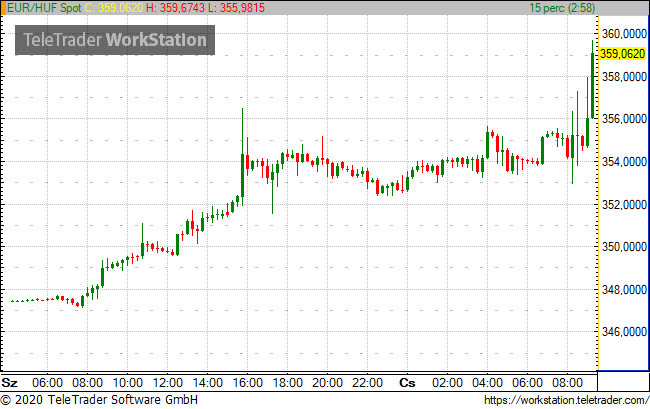Click the first 06:00 label after Sz

tap(47, 382)
